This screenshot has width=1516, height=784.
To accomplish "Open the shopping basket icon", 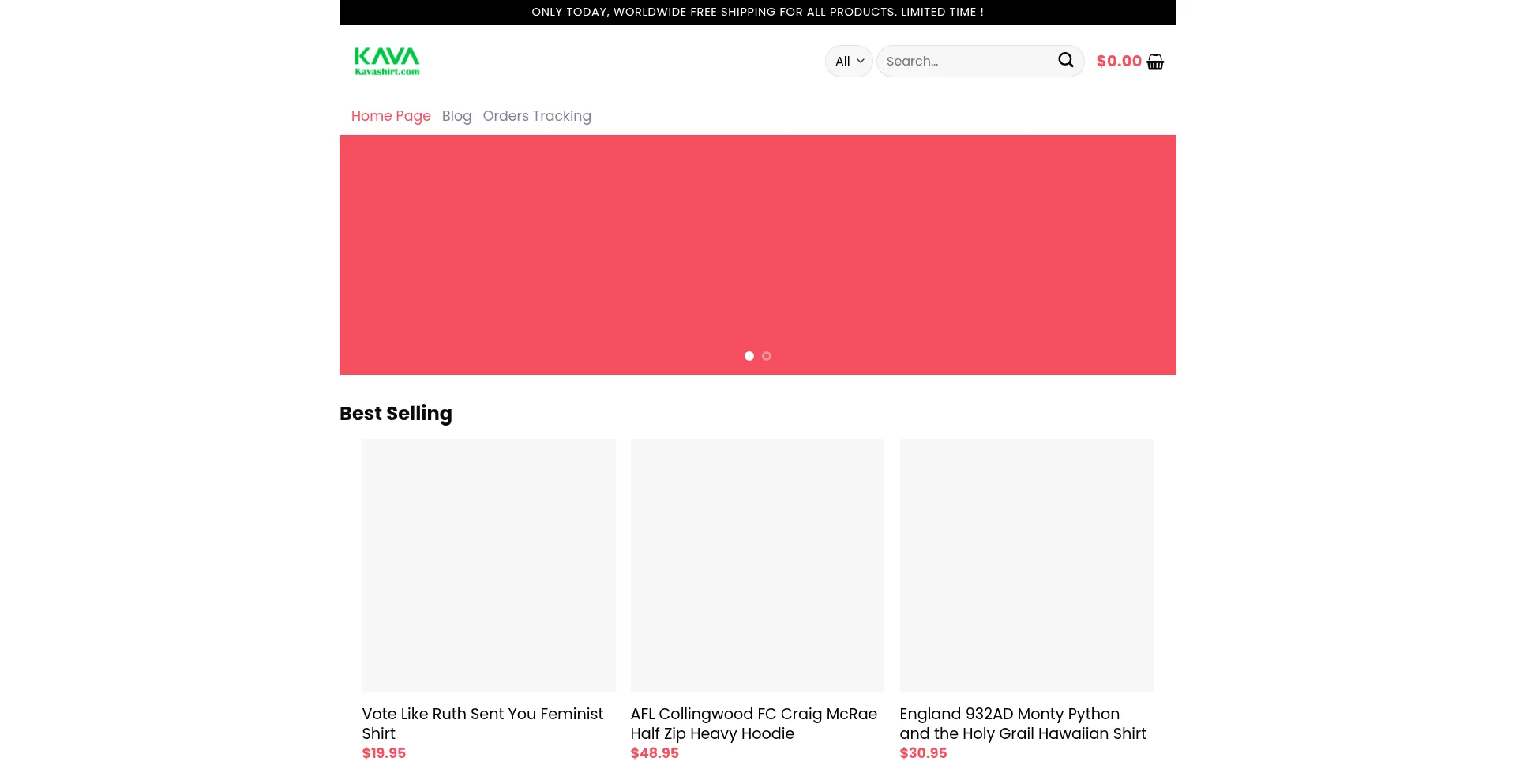I will coord(1155,62).
